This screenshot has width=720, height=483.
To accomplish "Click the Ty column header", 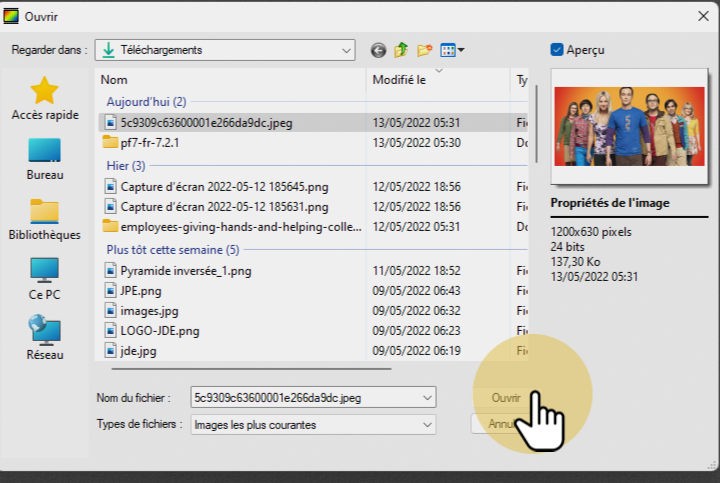I will [x=521, y=80].
